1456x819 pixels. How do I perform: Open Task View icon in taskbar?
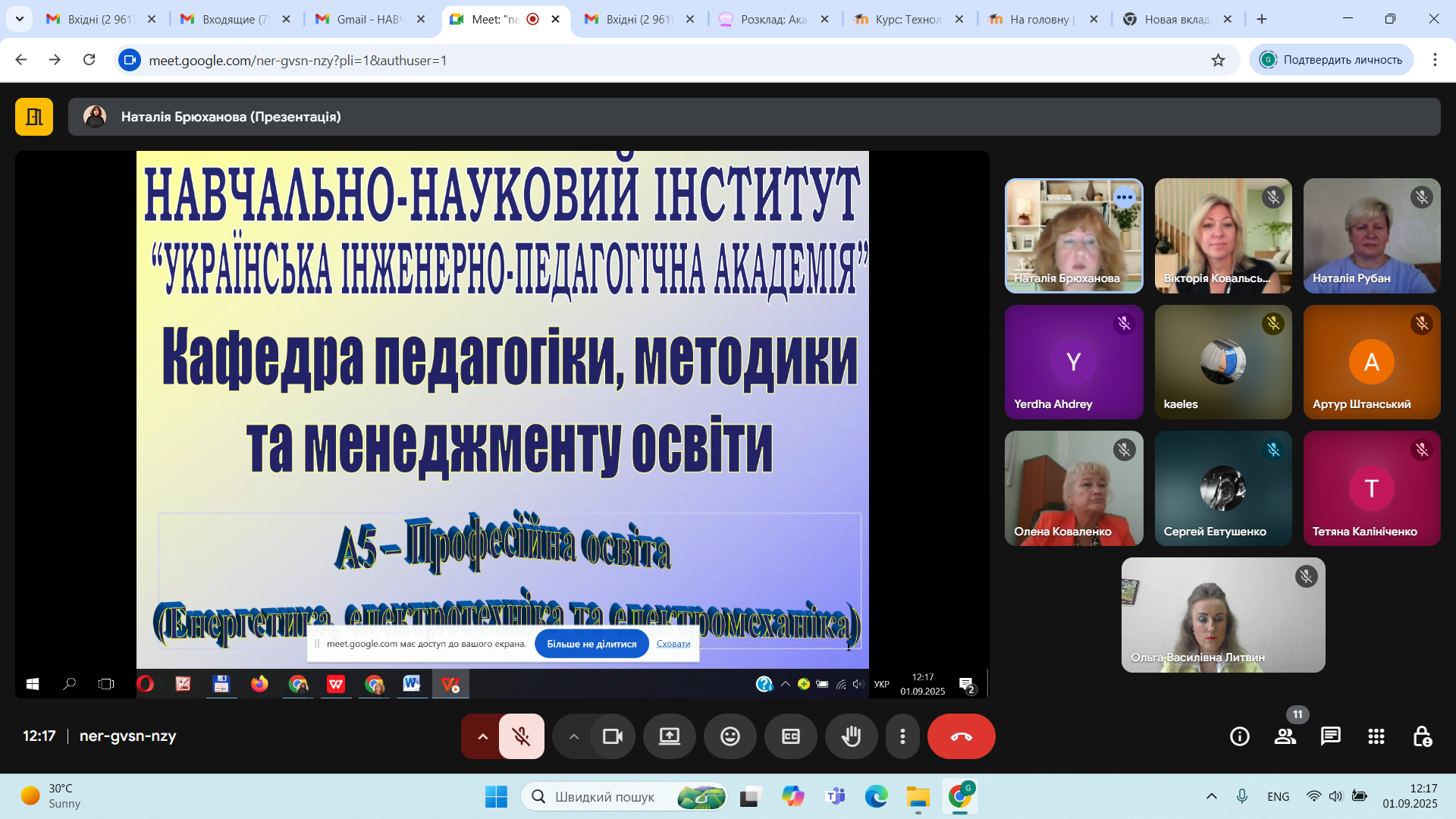pos(751,797)
